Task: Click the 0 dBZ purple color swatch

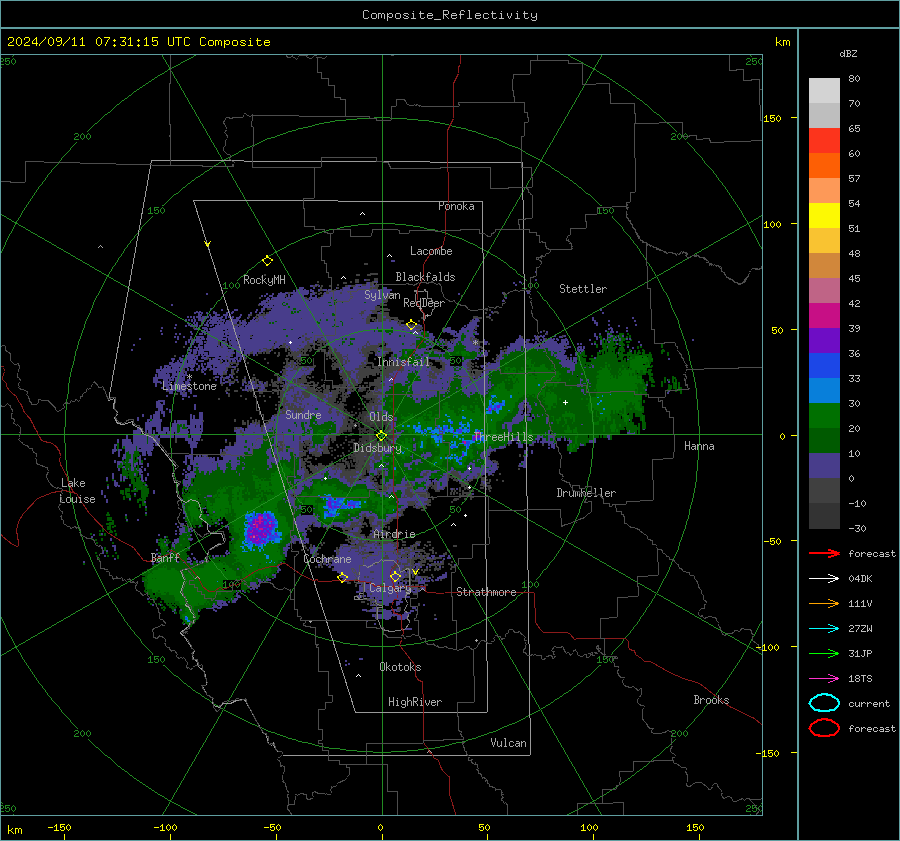Action: pyautogui.click(x=824, y=466)
